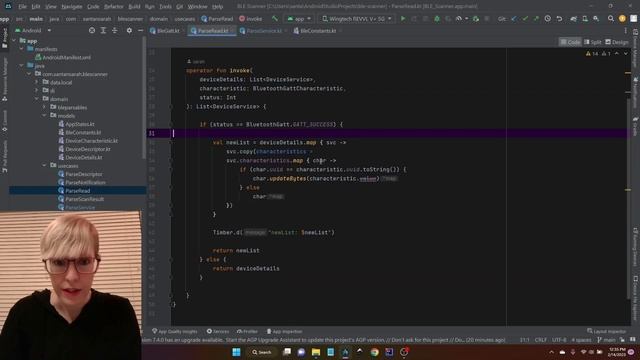Click CRLF line separator in status bar
The image size is (640, 360).
click(x=541, y=340)
